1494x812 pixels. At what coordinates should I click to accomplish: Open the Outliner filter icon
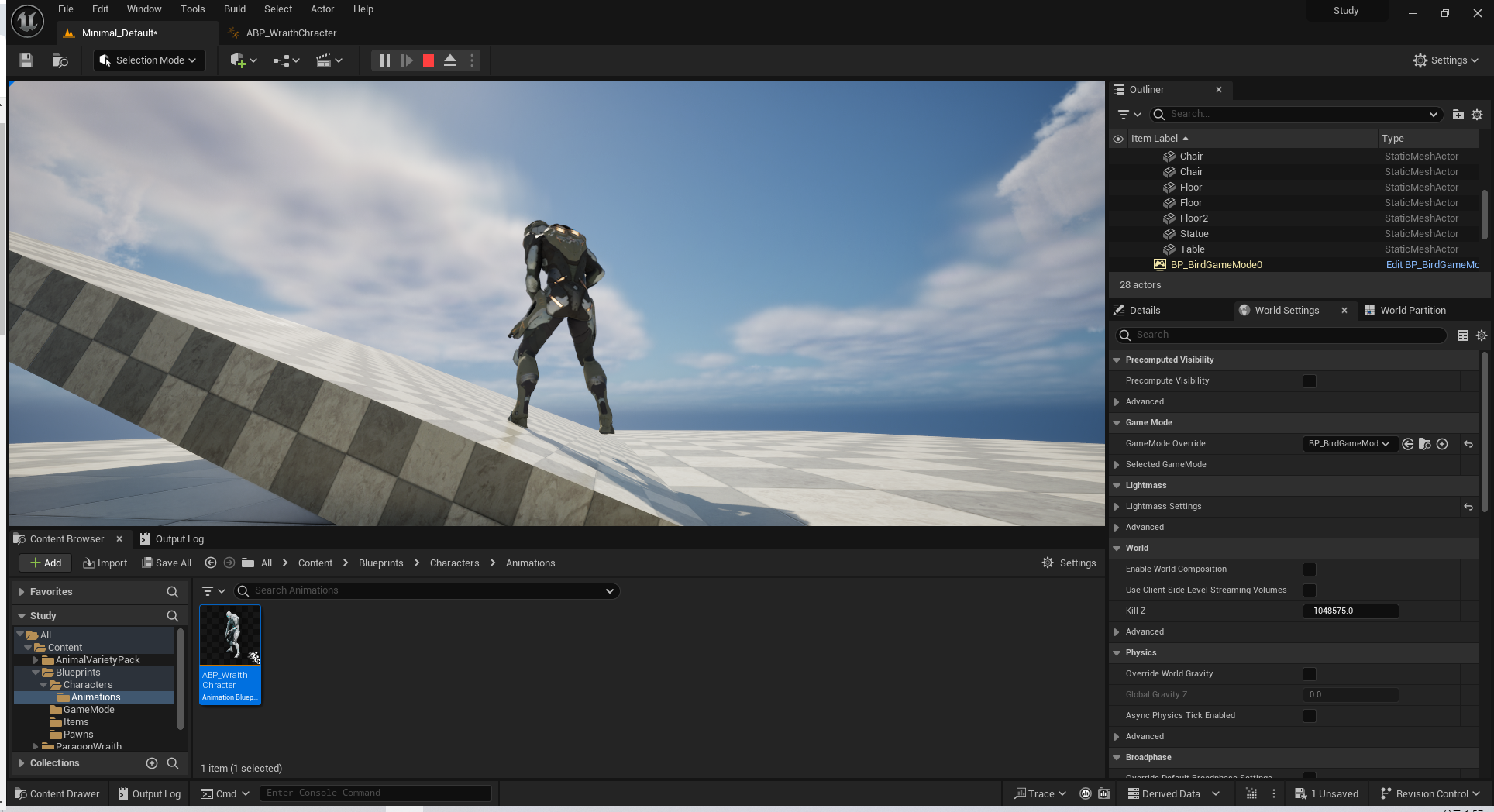pos(1129,114)
